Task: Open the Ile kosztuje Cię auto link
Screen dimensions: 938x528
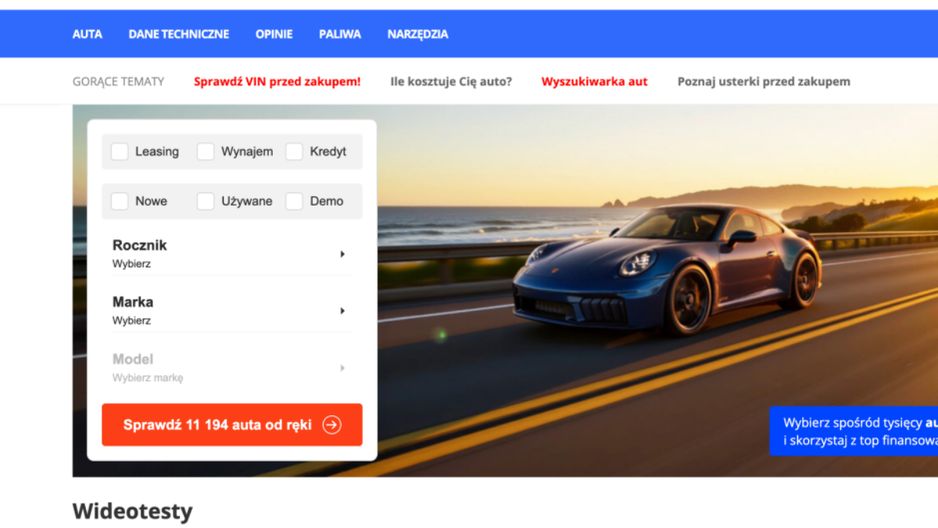Action: click(451, 81)
